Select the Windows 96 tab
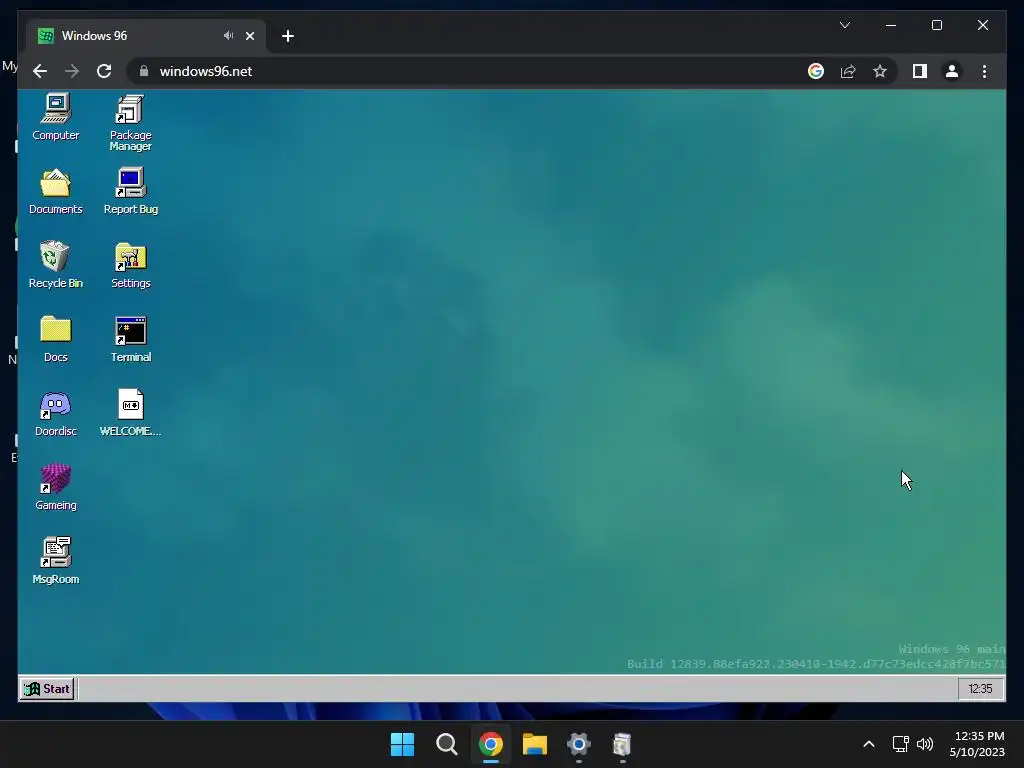 [x=145, y=36]
